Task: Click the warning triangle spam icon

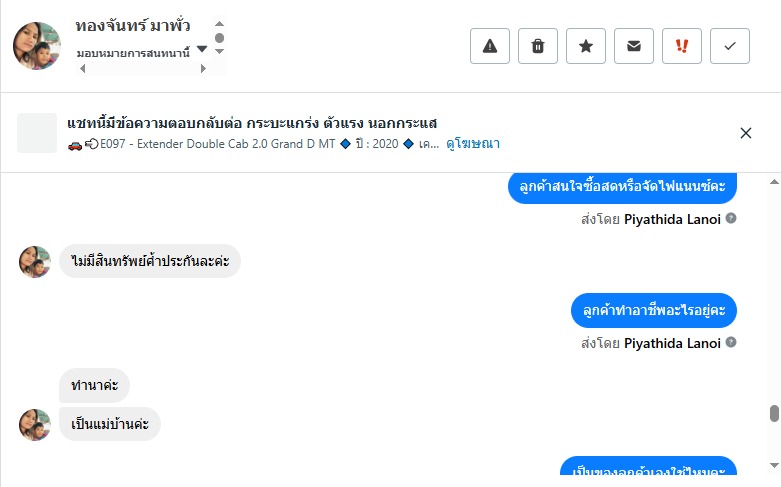Action: coord(490,46)
